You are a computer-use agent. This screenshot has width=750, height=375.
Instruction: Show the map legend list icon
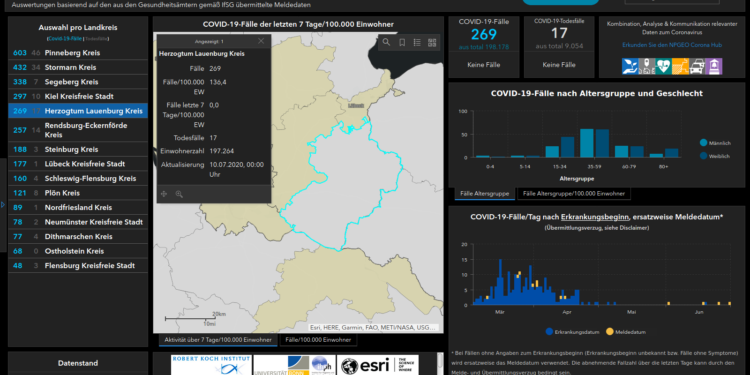pos(417,43)
